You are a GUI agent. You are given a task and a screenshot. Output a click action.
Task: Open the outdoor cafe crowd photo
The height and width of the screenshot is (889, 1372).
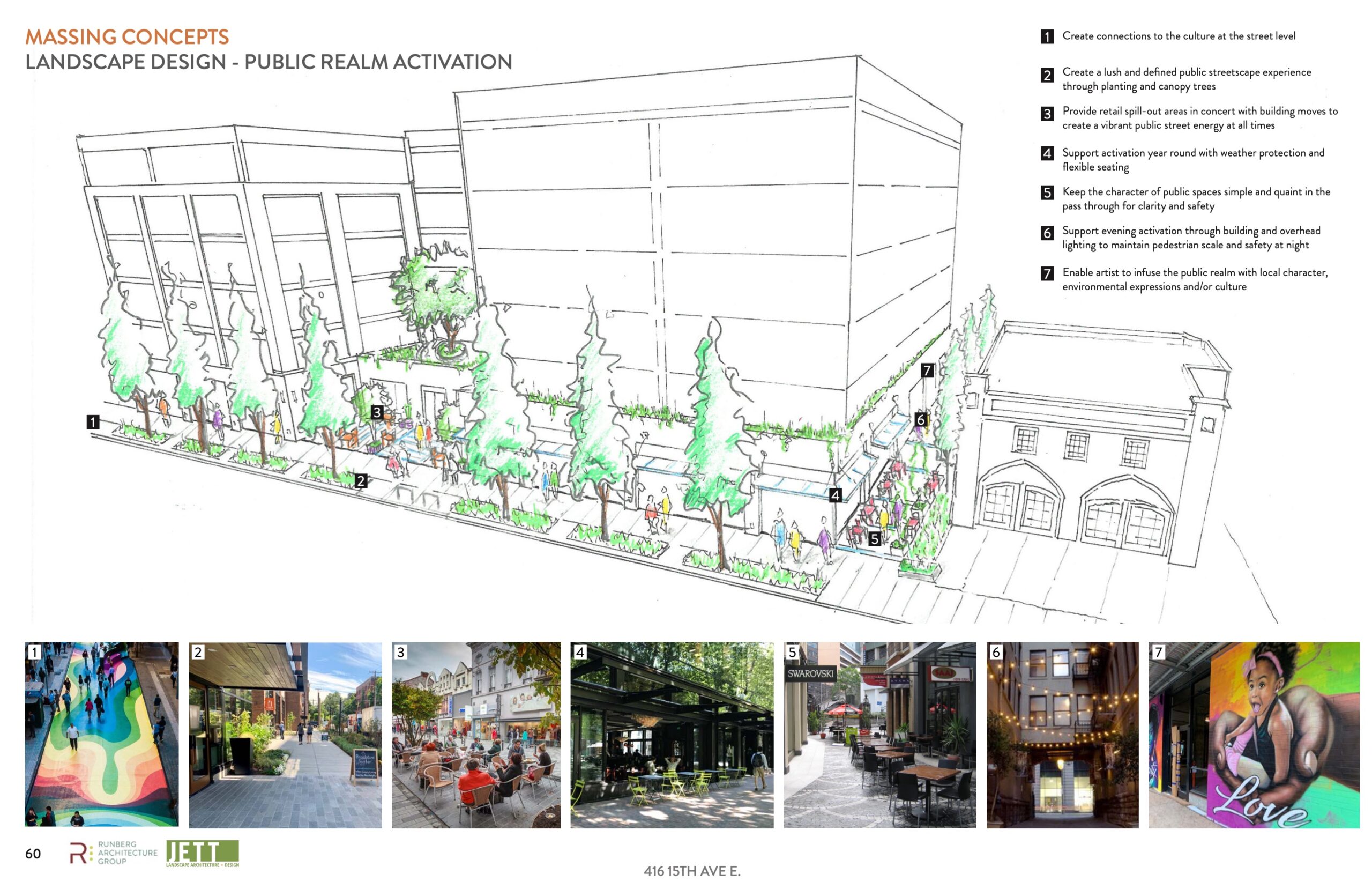475,735
